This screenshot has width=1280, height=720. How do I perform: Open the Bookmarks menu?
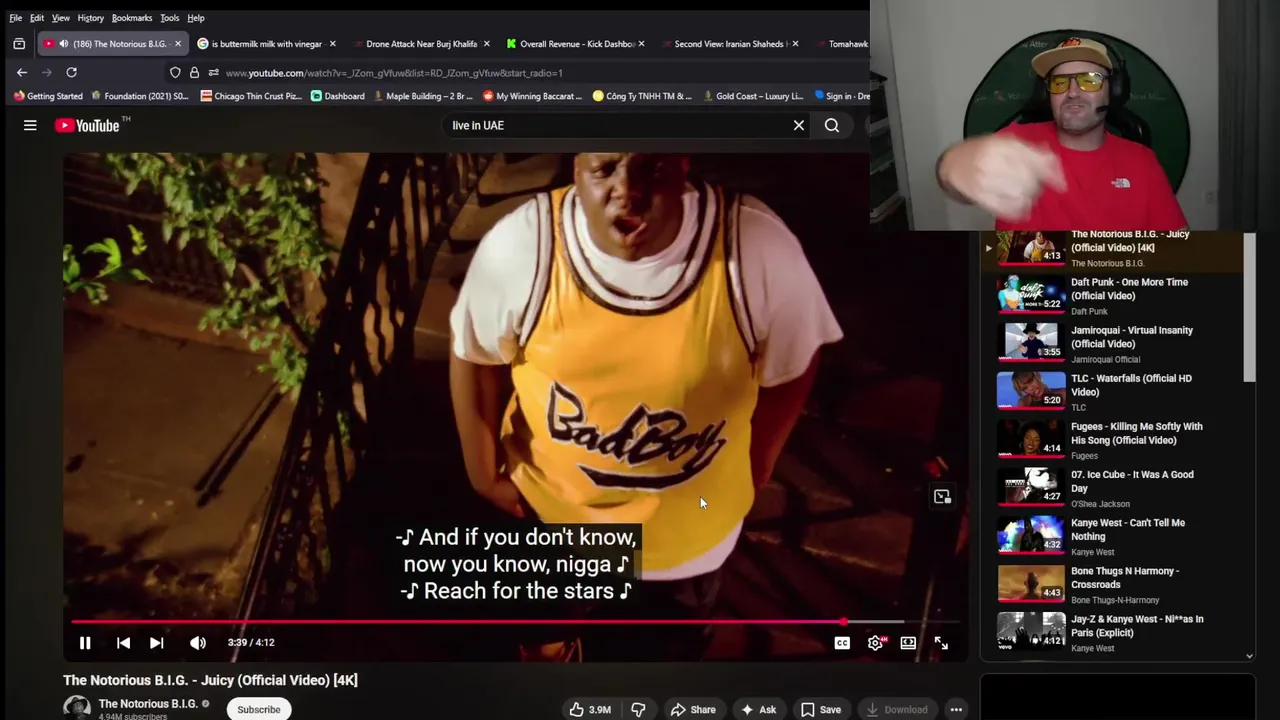point(132,18)
